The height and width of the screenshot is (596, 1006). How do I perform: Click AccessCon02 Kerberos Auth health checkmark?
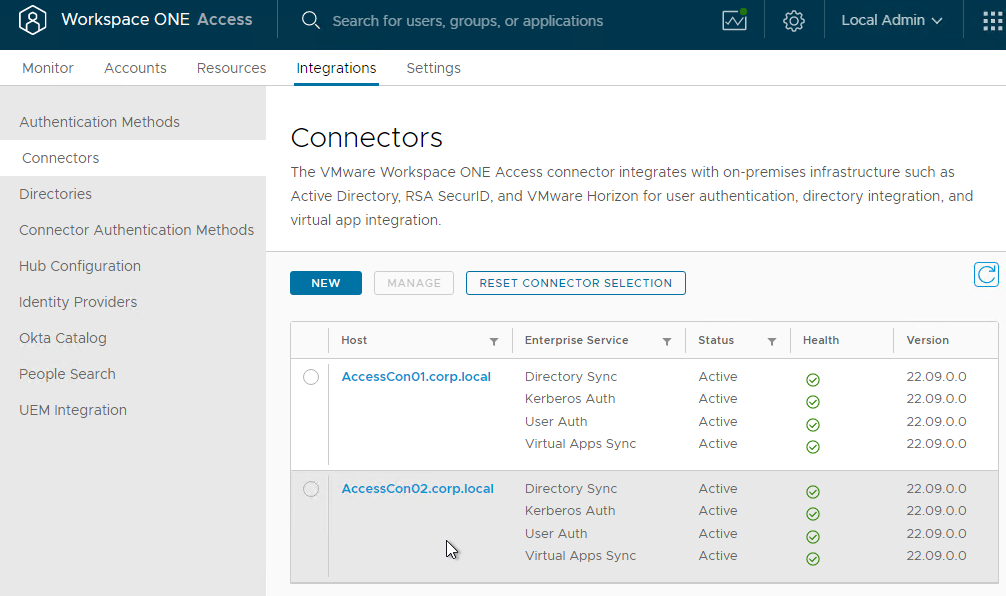(813, 514)
